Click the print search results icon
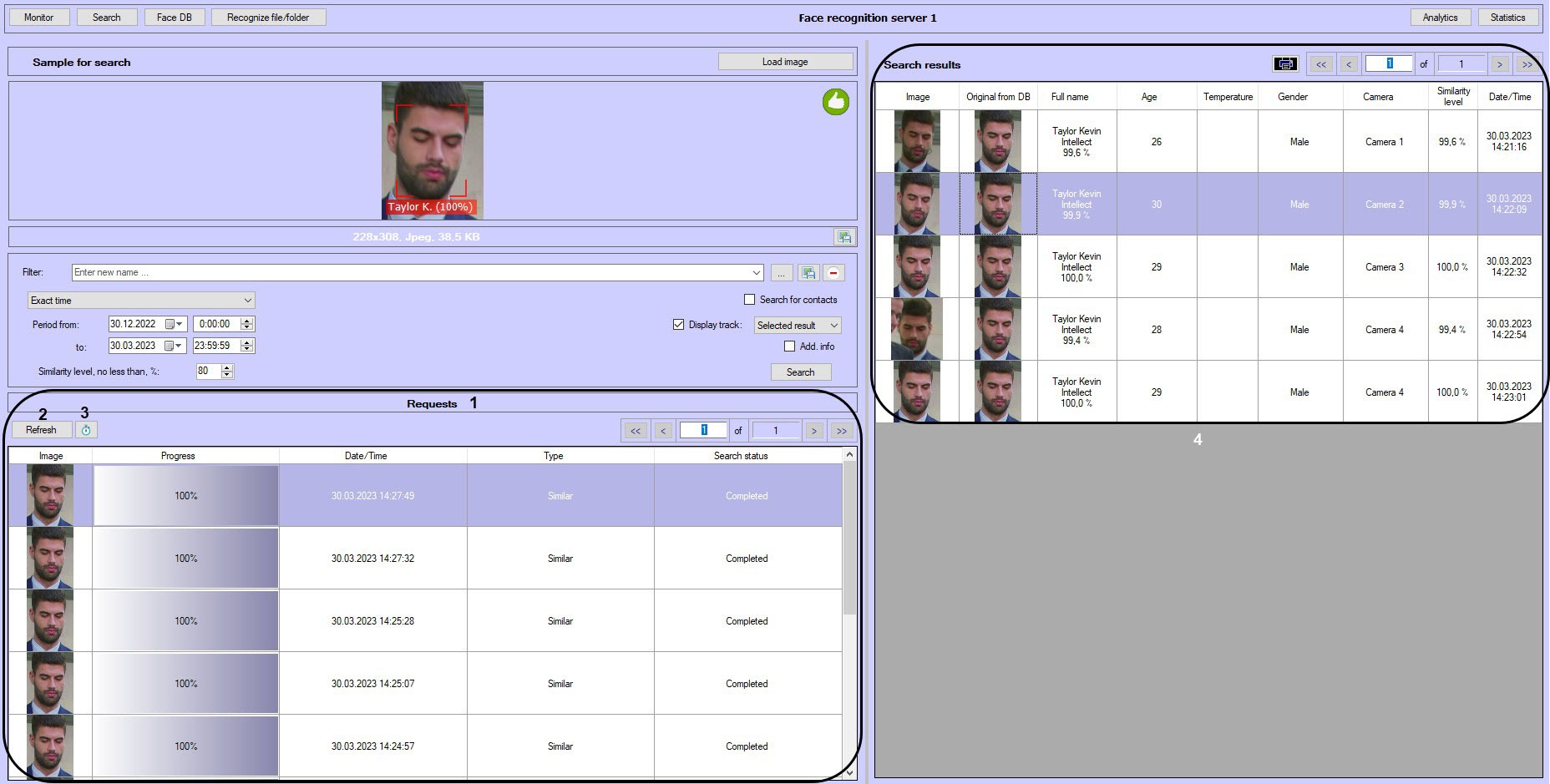This screenshot has height=784, width=1550. 1285,64
